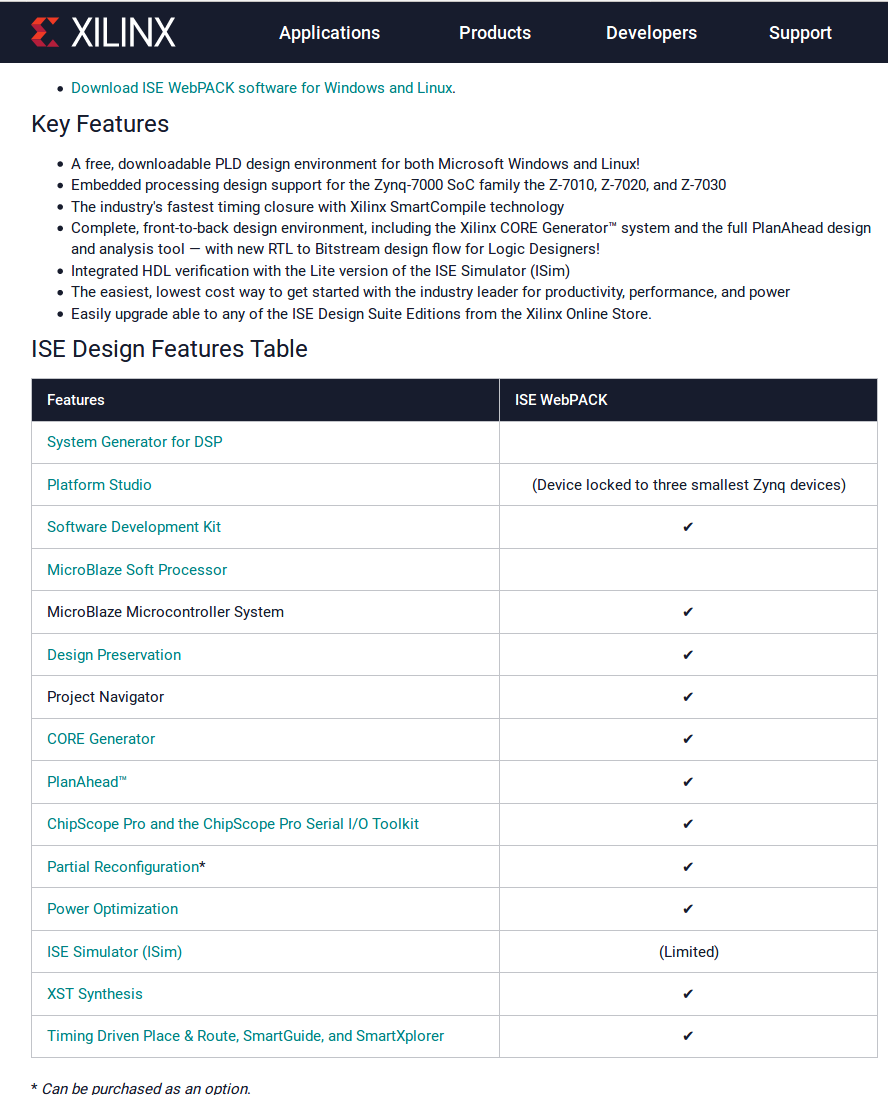888x1095 pixels.
Task: Click the Software Development Kit link
Action: click(133, 527)
